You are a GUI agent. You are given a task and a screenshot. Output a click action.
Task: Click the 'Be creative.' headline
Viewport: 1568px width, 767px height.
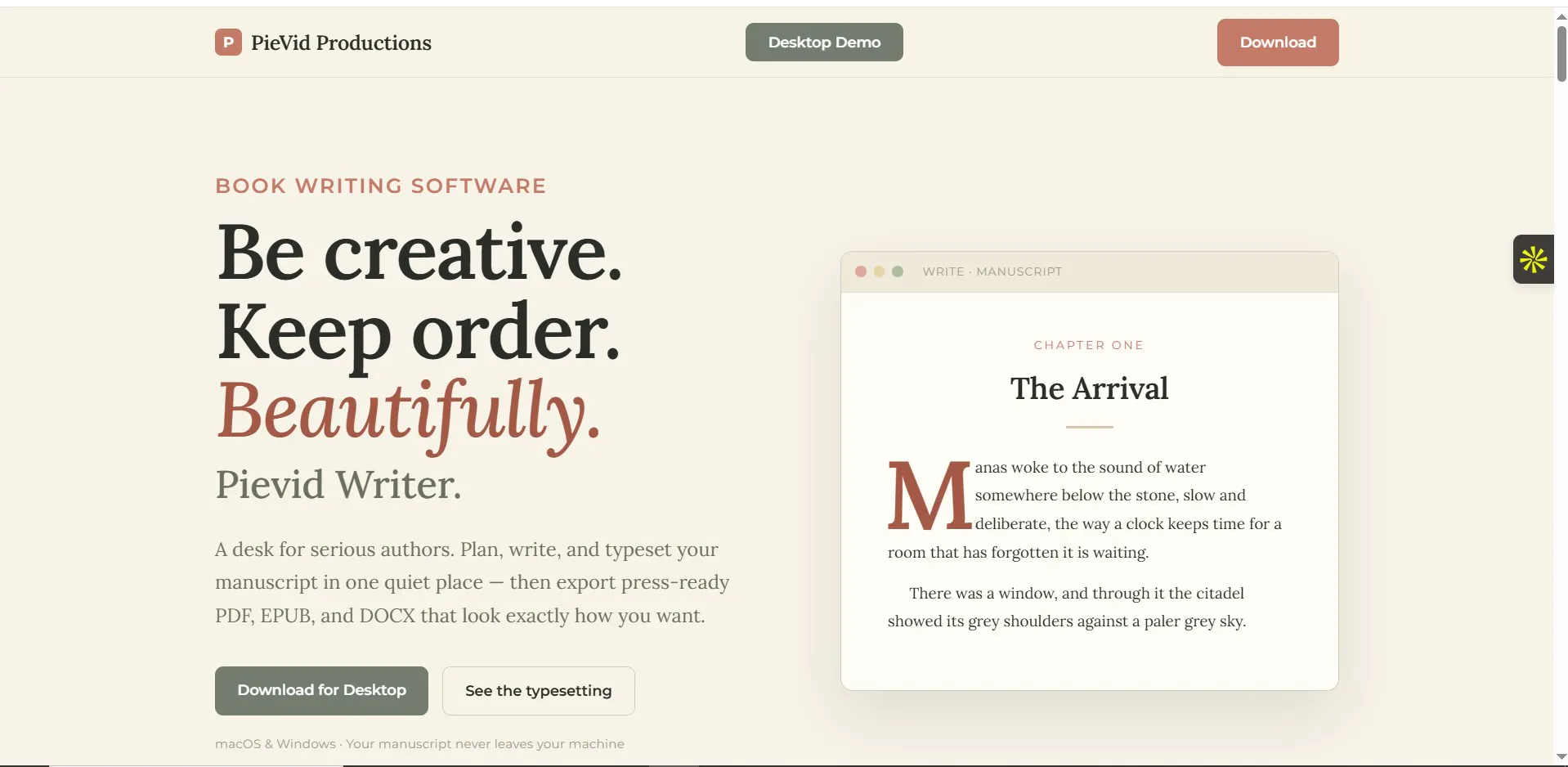[419, 252]
